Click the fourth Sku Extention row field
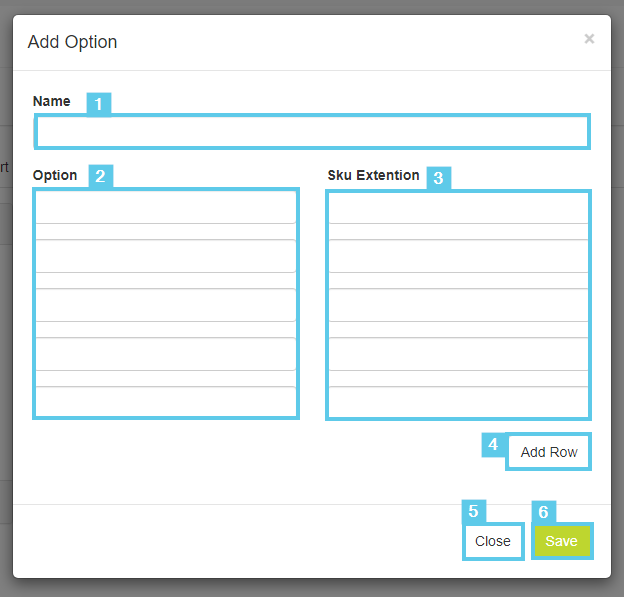Screen dimensions: 624x597 pyautogui.click(x=458, y=354)
